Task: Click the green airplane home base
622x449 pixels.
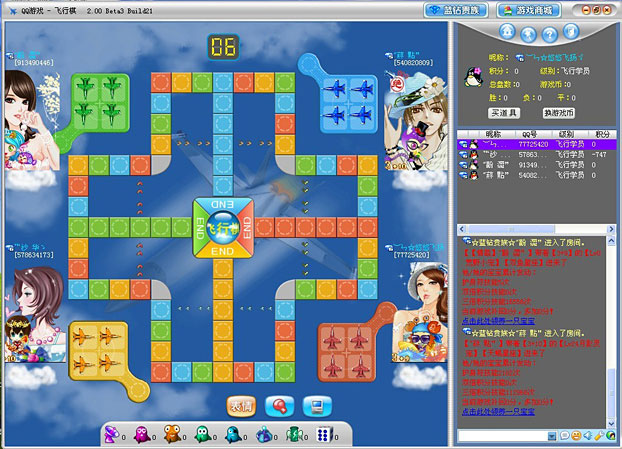Action: pyautogui.click(x=98, y=98)
